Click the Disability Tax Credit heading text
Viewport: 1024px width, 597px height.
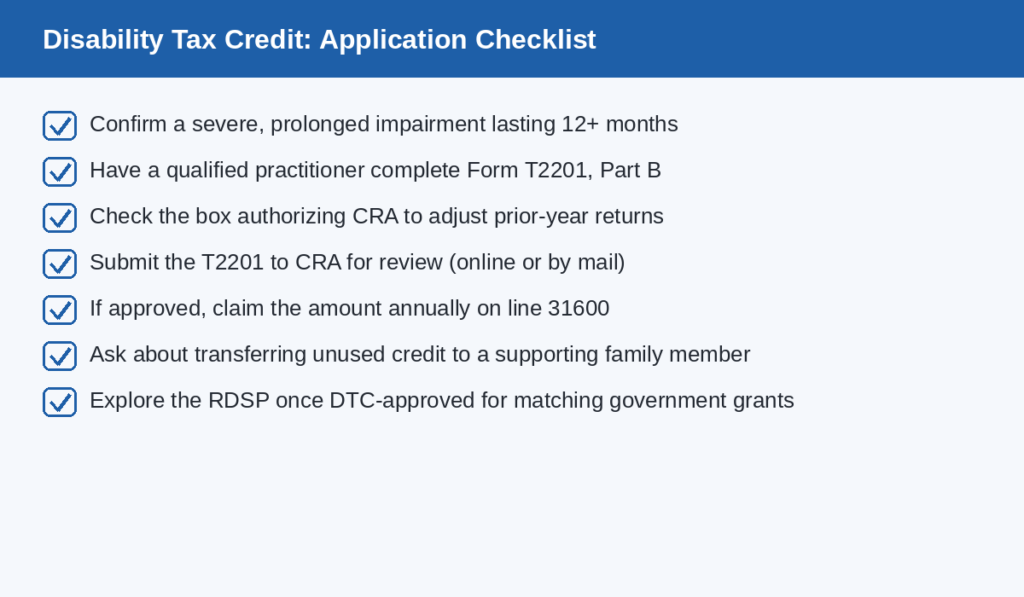pos(319,39)
